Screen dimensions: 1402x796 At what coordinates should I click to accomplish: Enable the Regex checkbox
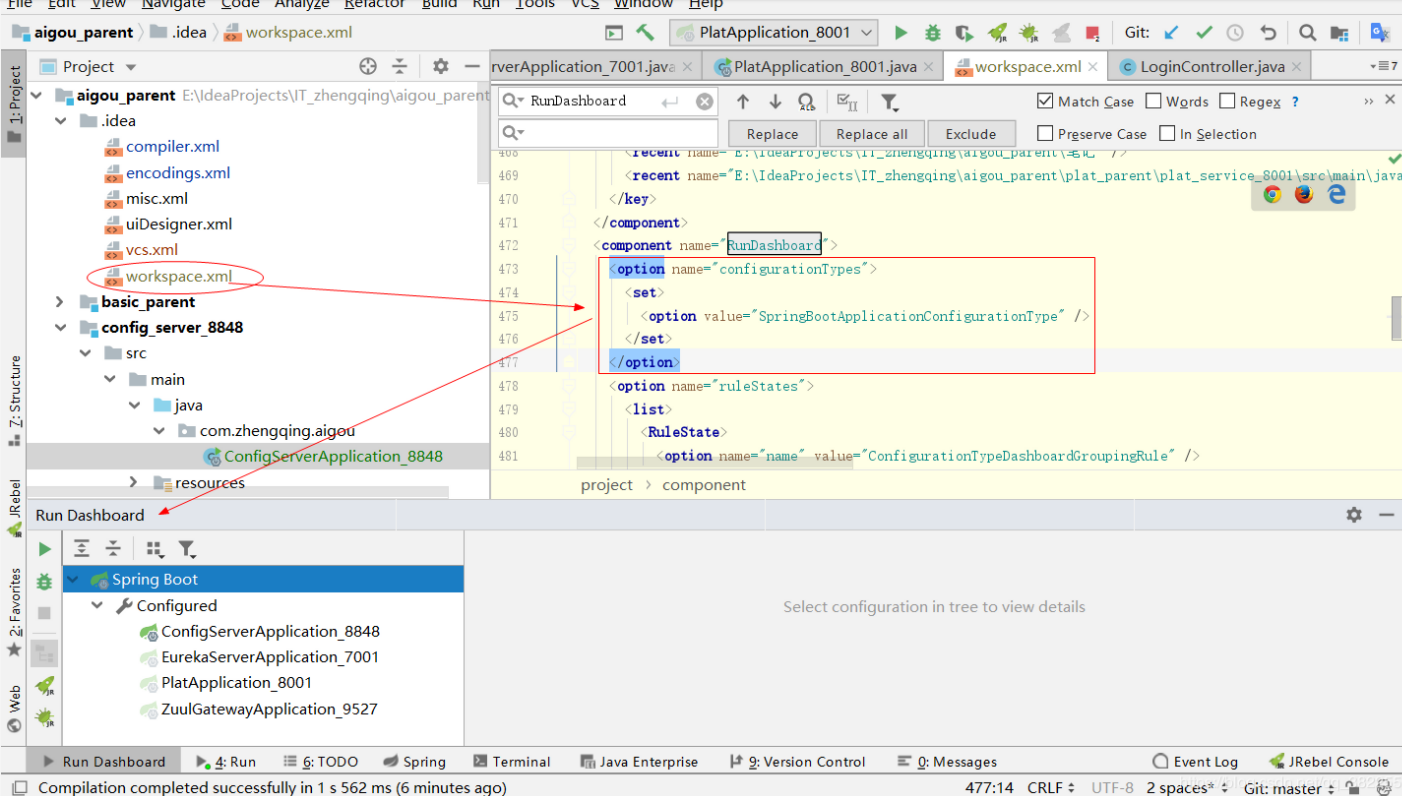pos(1227,101)
